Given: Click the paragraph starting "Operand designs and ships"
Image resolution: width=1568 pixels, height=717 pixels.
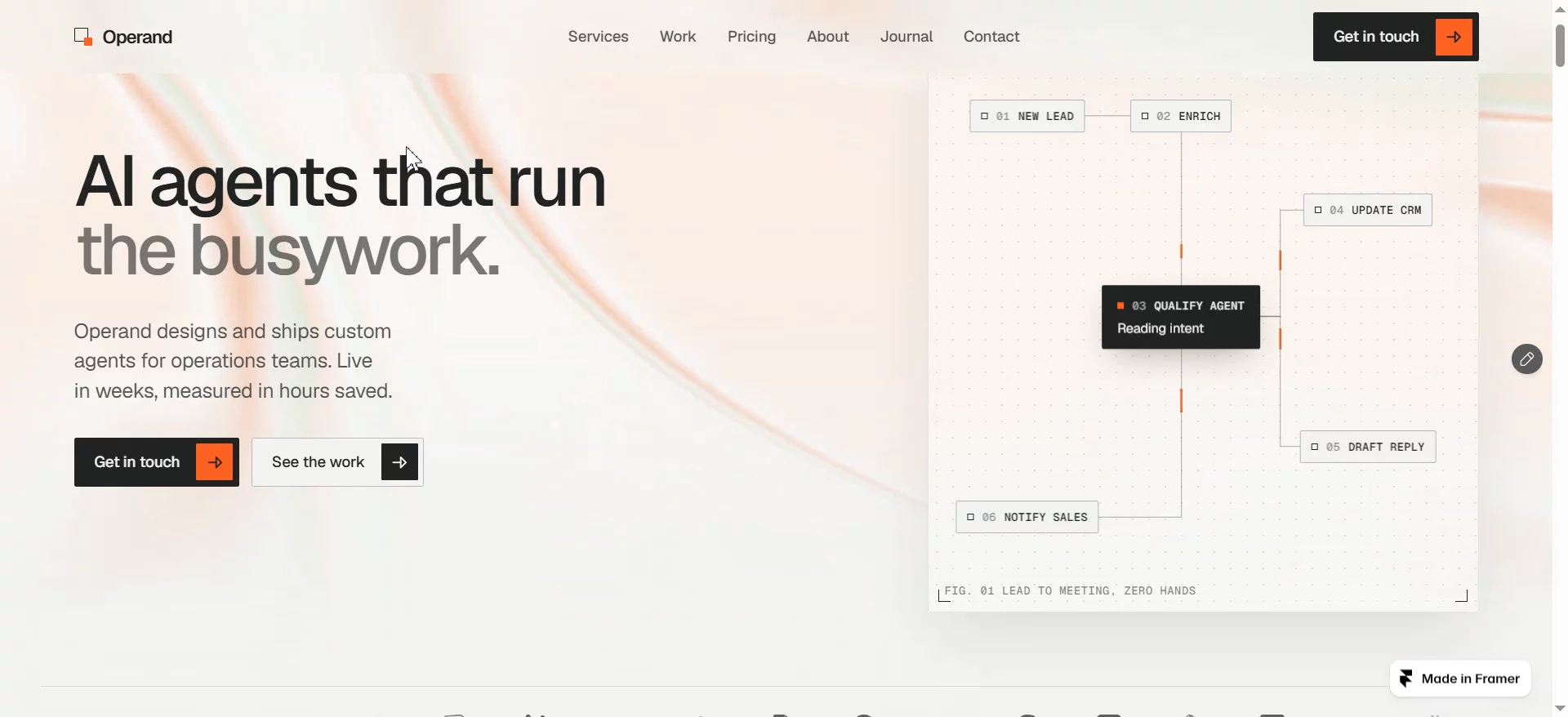Looking at the screenshot, I should (234, 361).
